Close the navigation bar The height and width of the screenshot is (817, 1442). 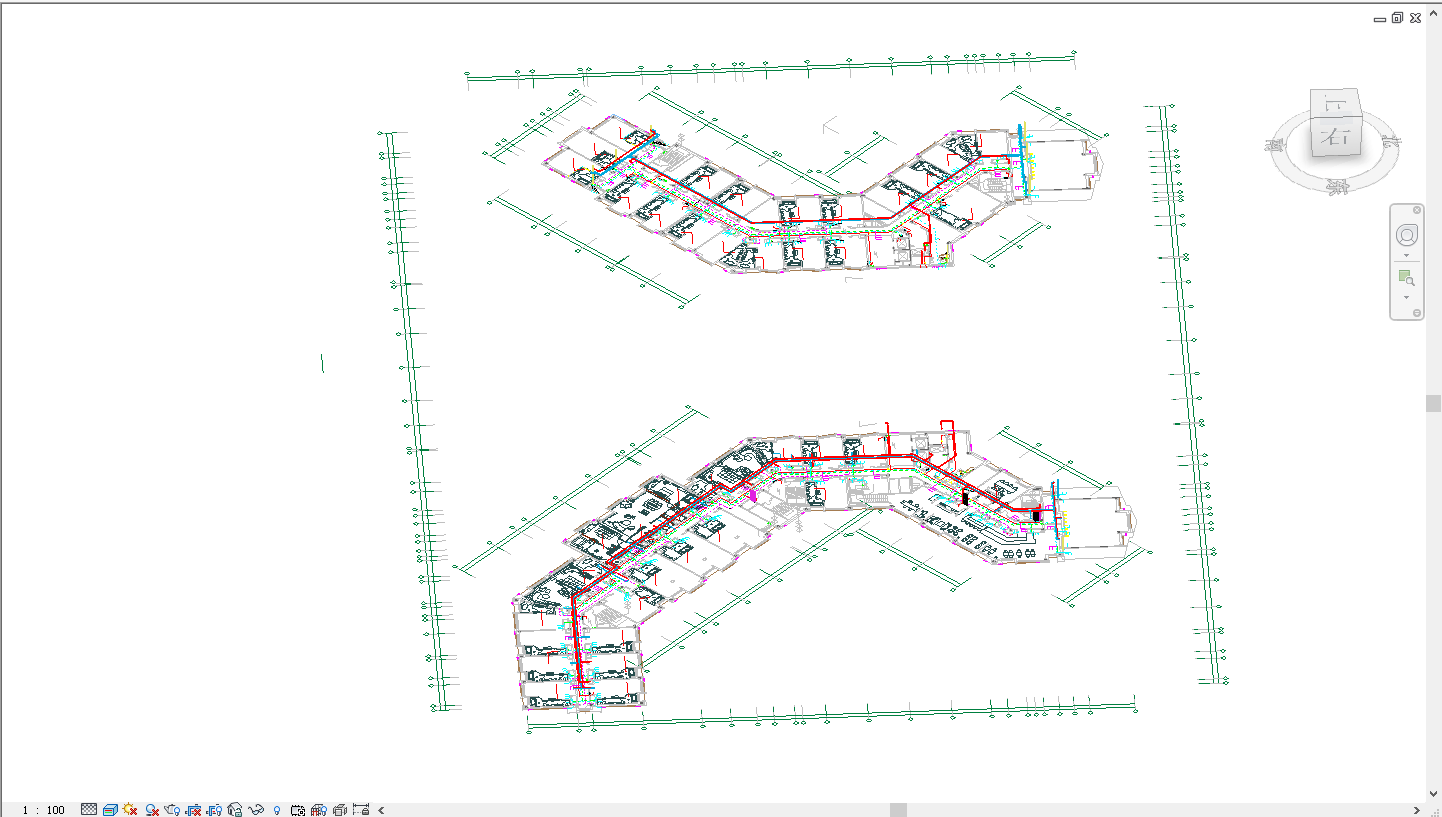[x=1417, y=210]
